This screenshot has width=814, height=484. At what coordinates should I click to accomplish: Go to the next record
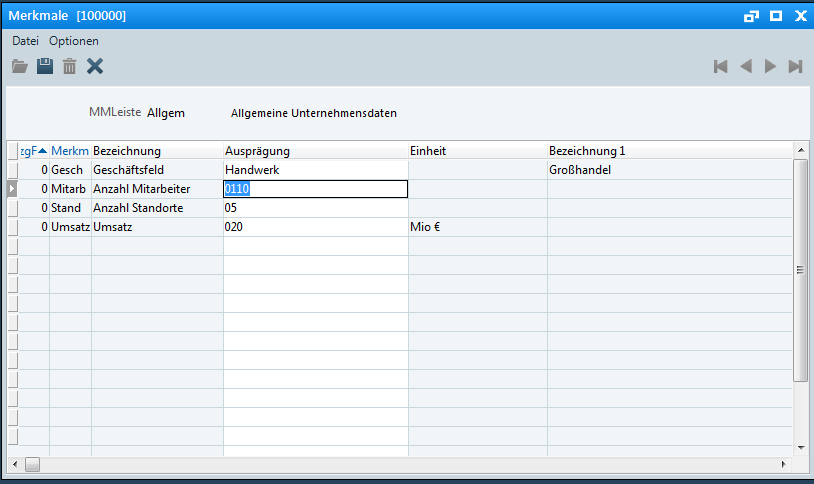[x=770, y=66]
